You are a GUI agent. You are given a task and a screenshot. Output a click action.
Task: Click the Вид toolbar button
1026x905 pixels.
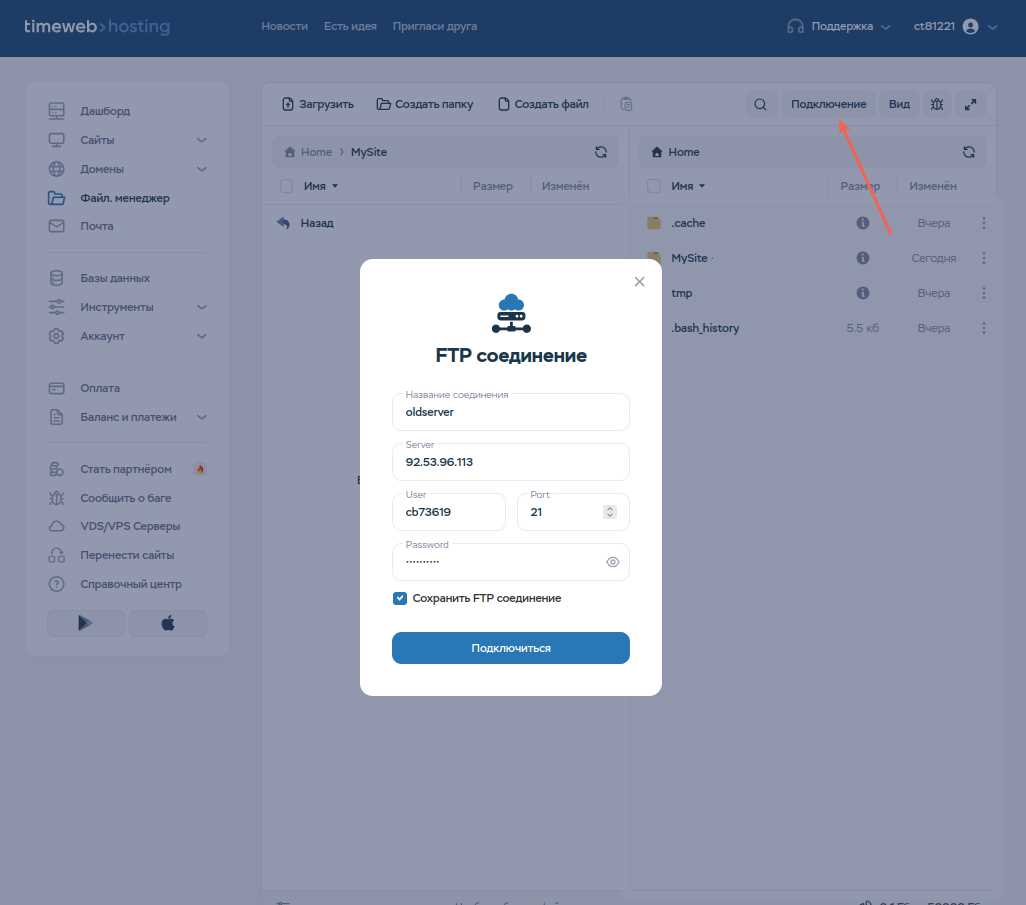(x=899, y=104)
